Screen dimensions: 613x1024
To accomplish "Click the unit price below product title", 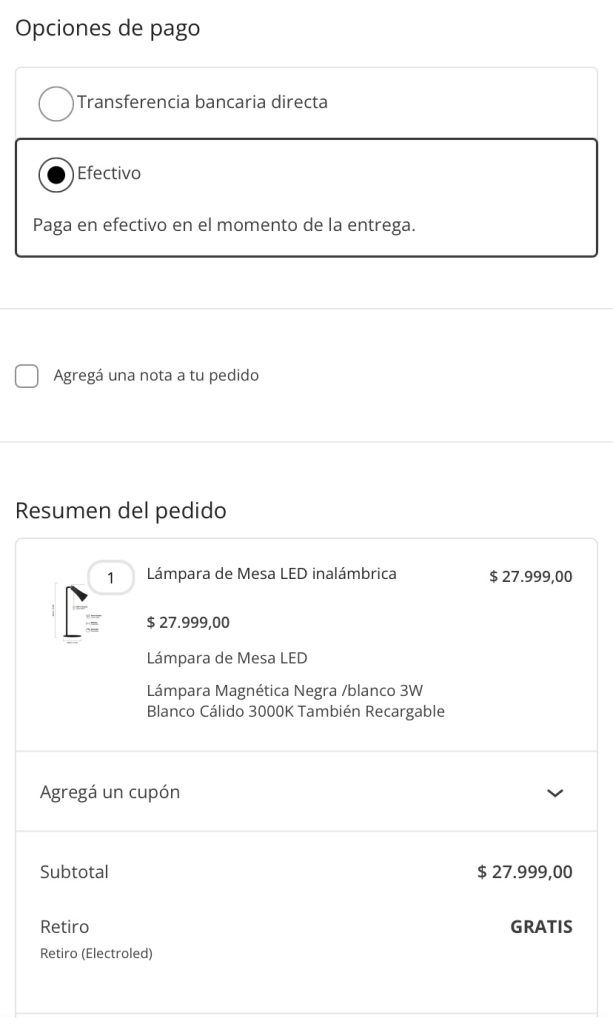I will coord(188,622).
